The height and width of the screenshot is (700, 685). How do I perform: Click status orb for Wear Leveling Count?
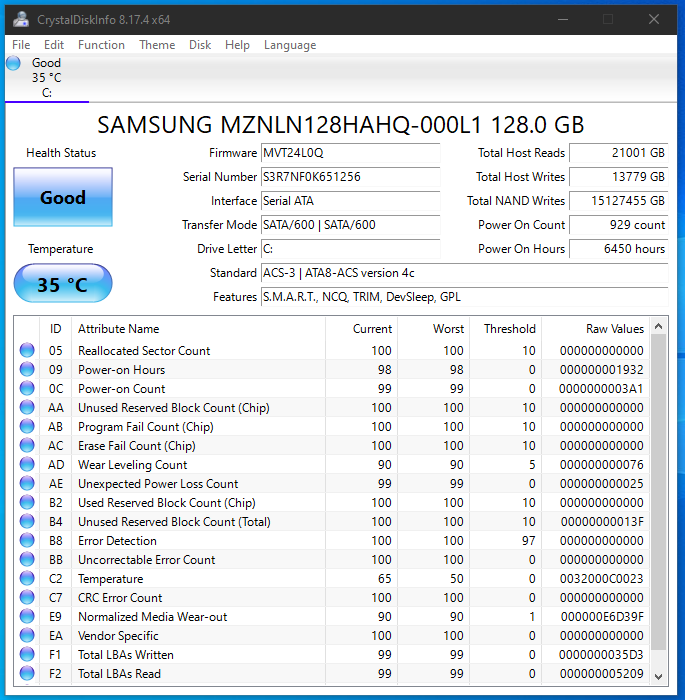tap(27, 465)
